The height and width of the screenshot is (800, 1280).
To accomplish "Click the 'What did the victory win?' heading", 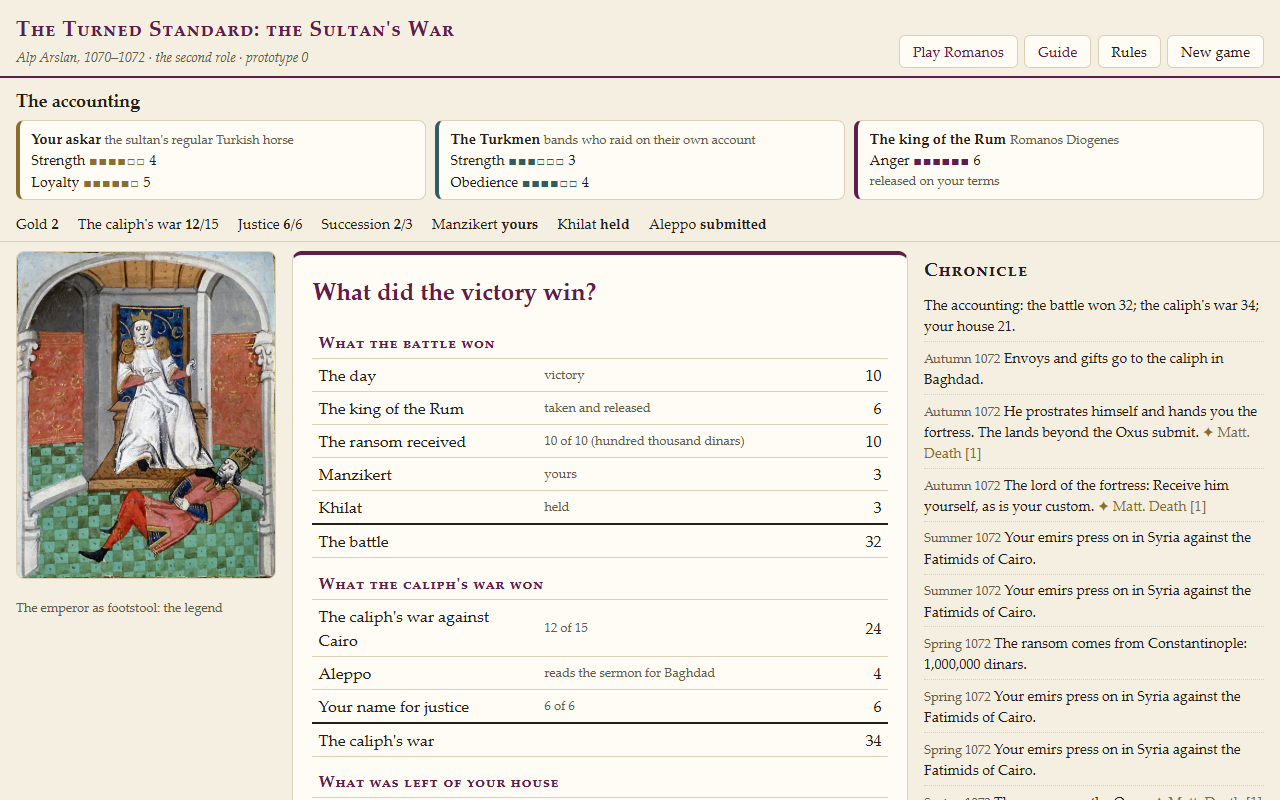I will 454,292.
